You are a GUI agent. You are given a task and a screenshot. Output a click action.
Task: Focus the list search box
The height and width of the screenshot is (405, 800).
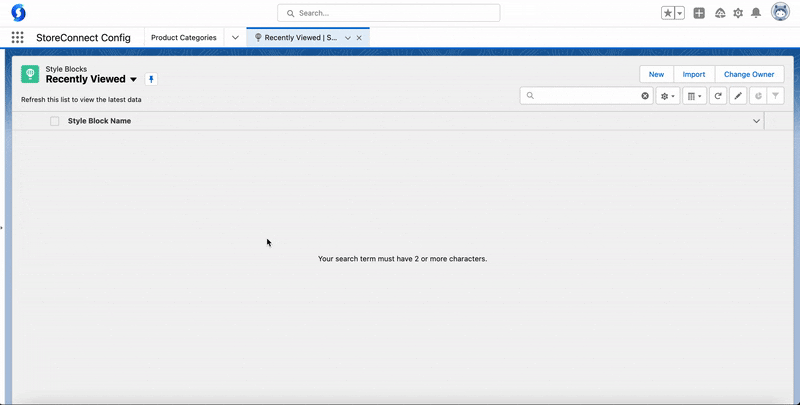pos(586,95)
